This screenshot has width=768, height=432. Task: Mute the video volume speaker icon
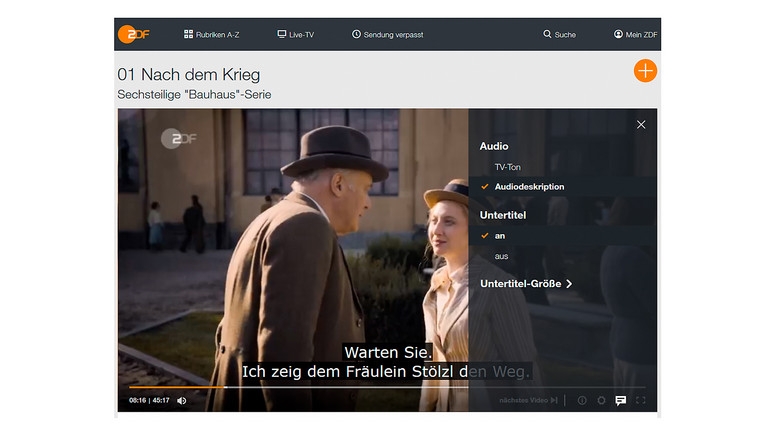coord(182,400)
